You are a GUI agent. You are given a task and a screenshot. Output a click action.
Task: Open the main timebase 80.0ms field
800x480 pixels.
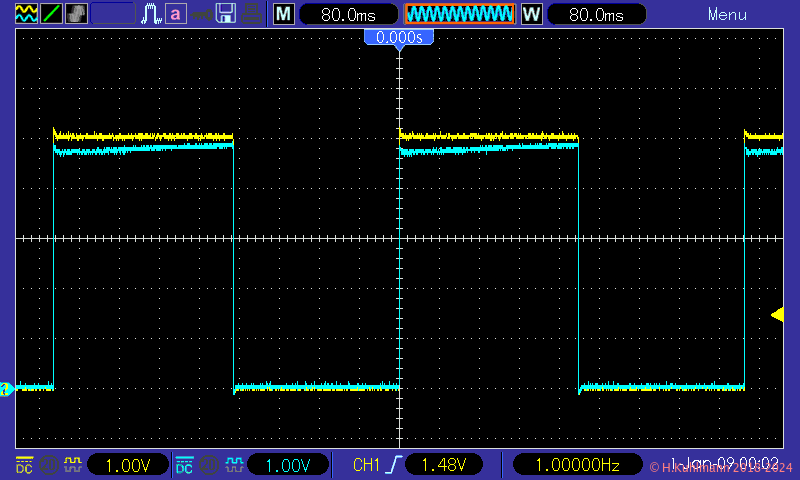[x=348, y=14]
